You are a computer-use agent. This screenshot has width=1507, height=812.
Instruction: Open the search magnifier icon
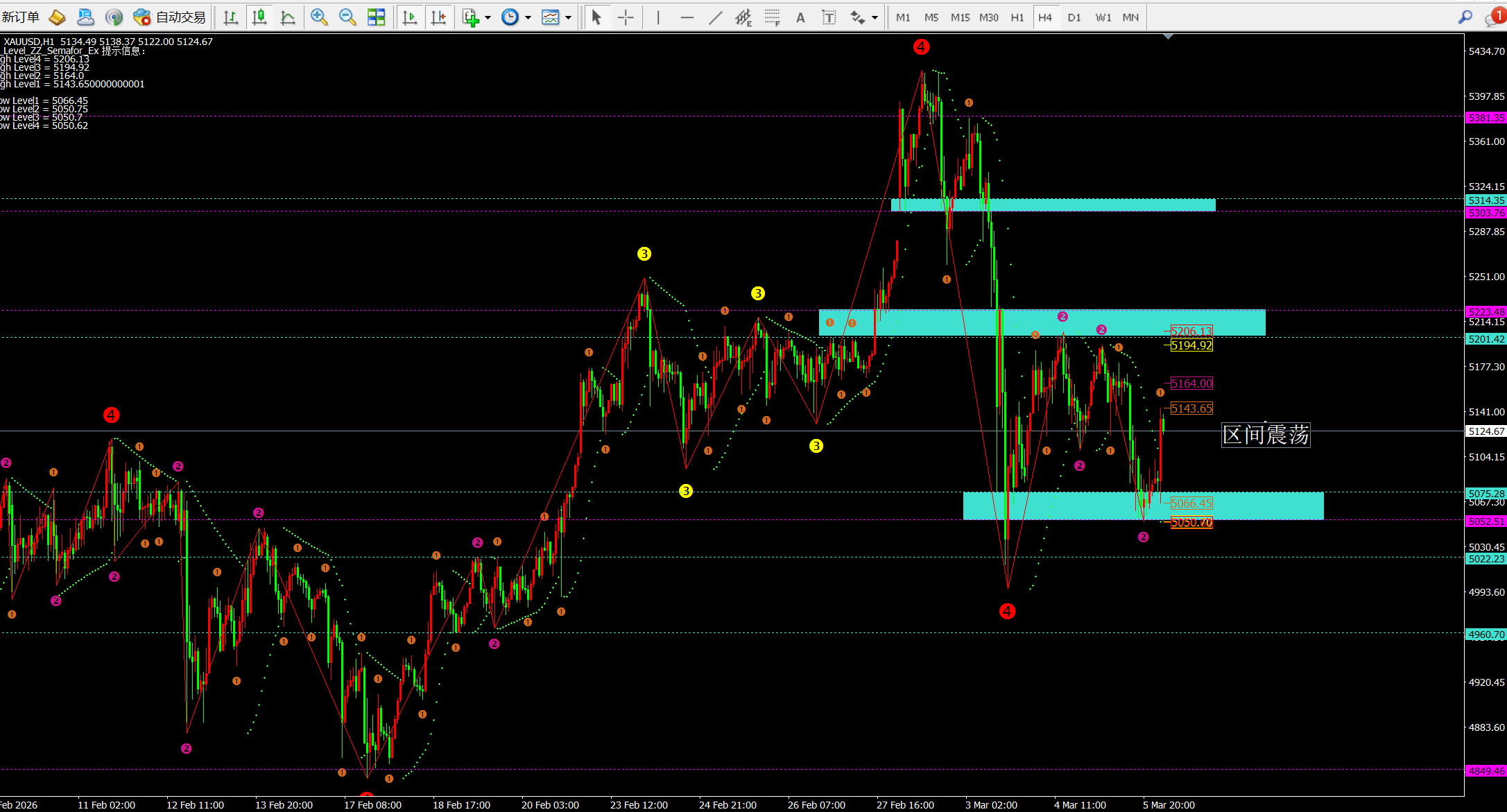(1465, 17)
